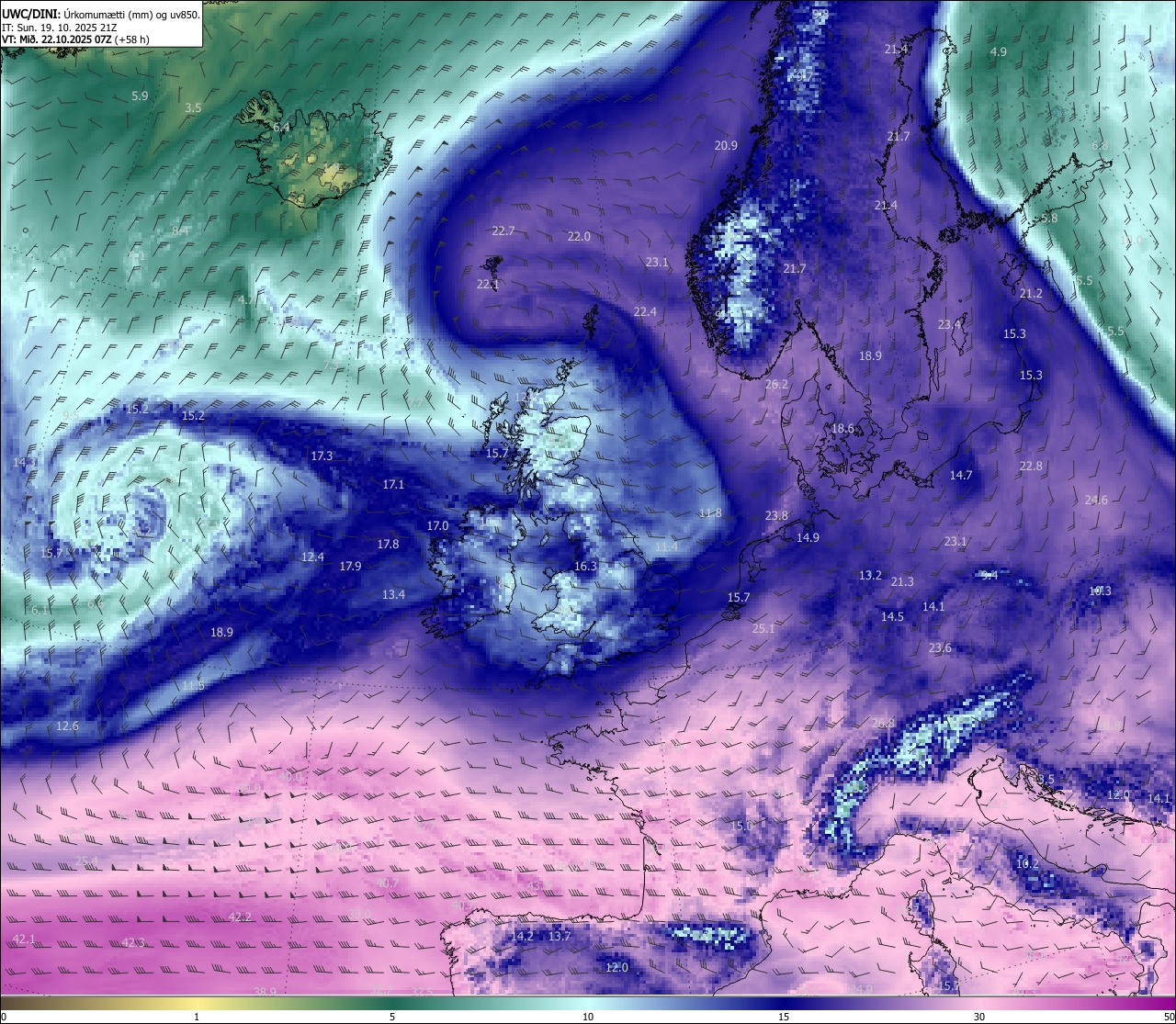This screenshot has height=1024, width=1176.
Task: Click the VT: Mið. 22.10.2025 07Z (+58 h) line
Action: [75, 39]
